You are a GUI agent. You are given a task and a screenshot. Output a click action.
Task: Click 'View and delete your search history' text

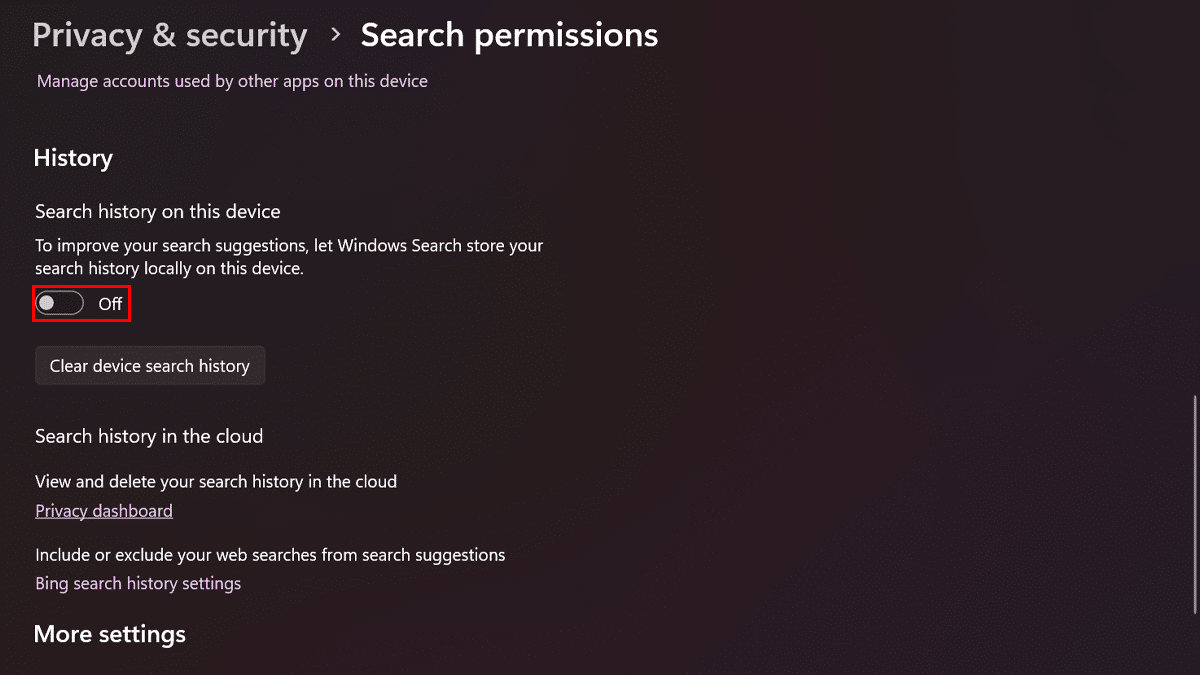click(x=216, y=482)
